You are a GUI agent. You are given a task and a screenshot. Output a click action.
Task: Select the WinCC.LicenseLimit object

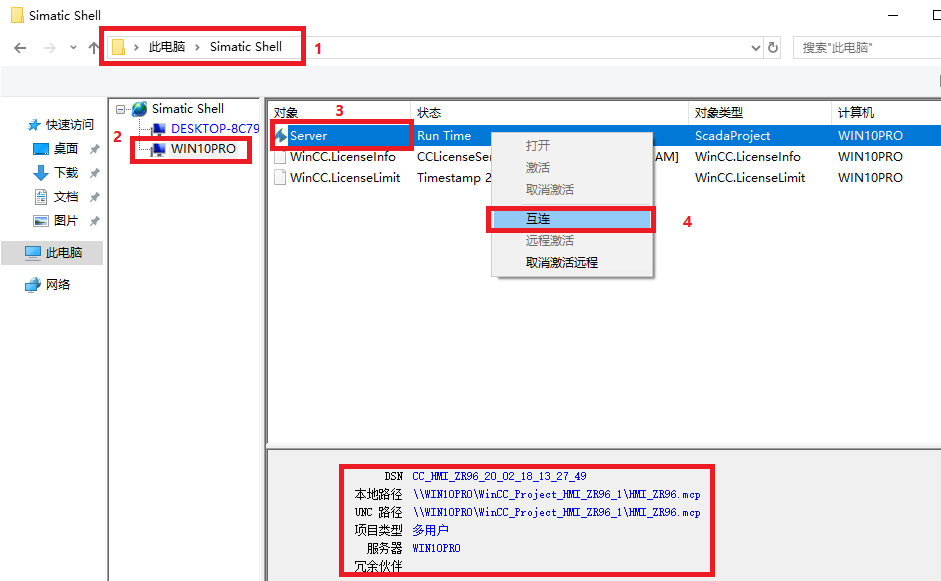point(345,178)
